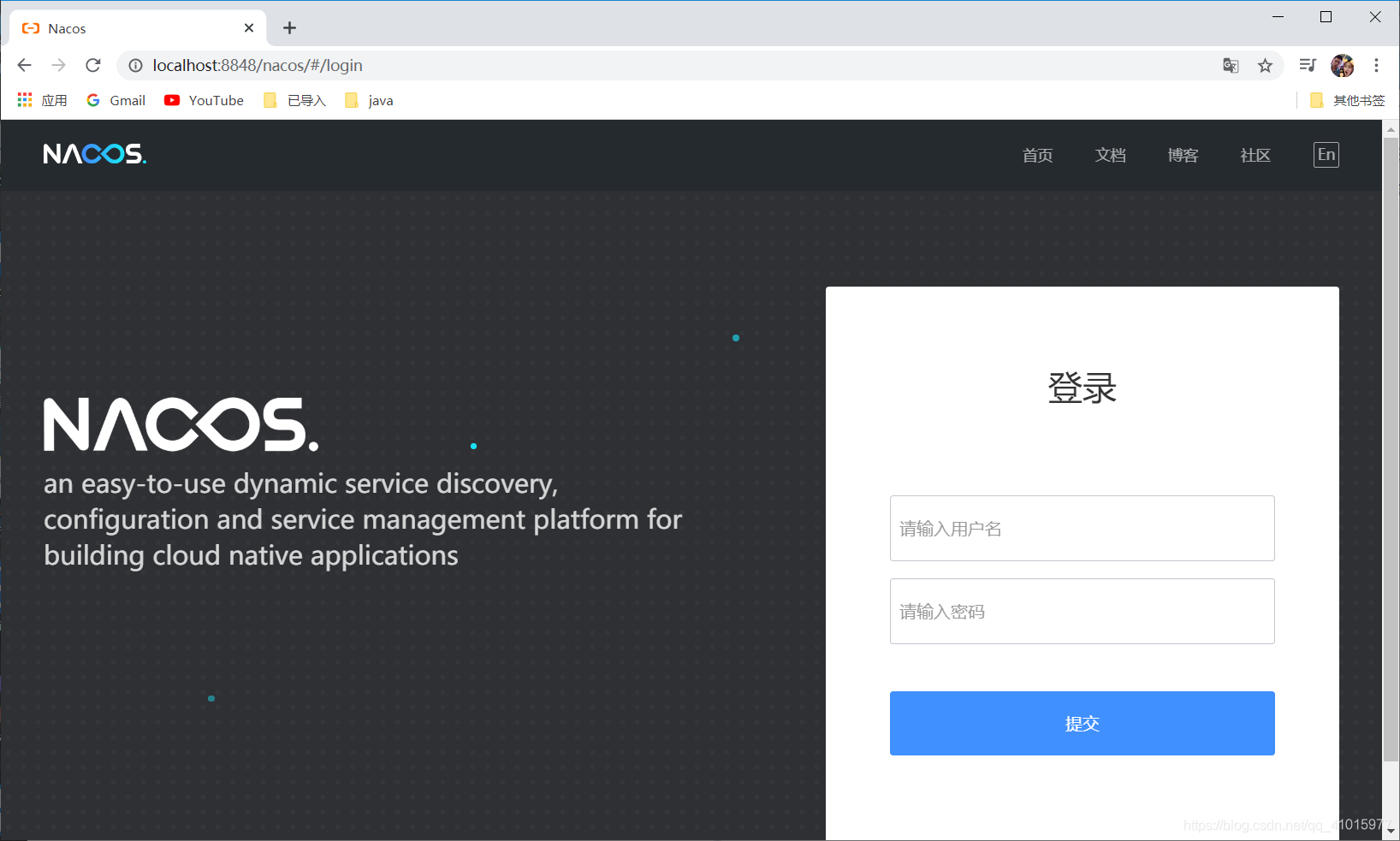Go to 首页 in the navigation
The height and width of the screenshot is (841, 1400).
tap(1037, 155)
